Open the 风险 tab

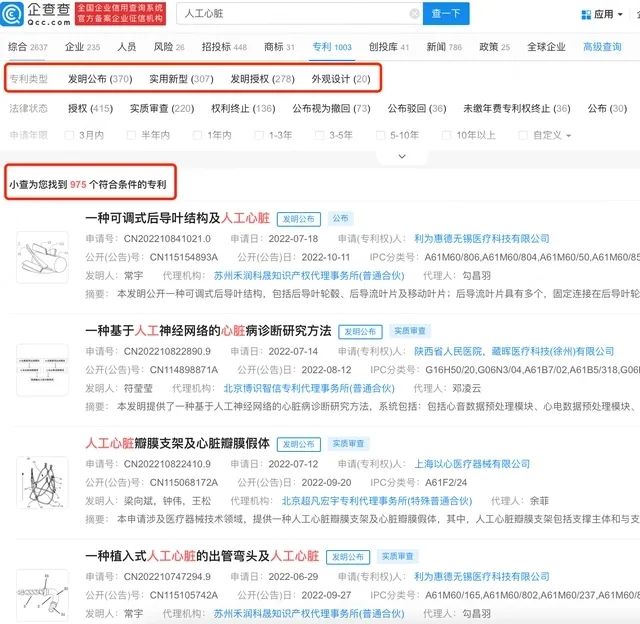169,47
